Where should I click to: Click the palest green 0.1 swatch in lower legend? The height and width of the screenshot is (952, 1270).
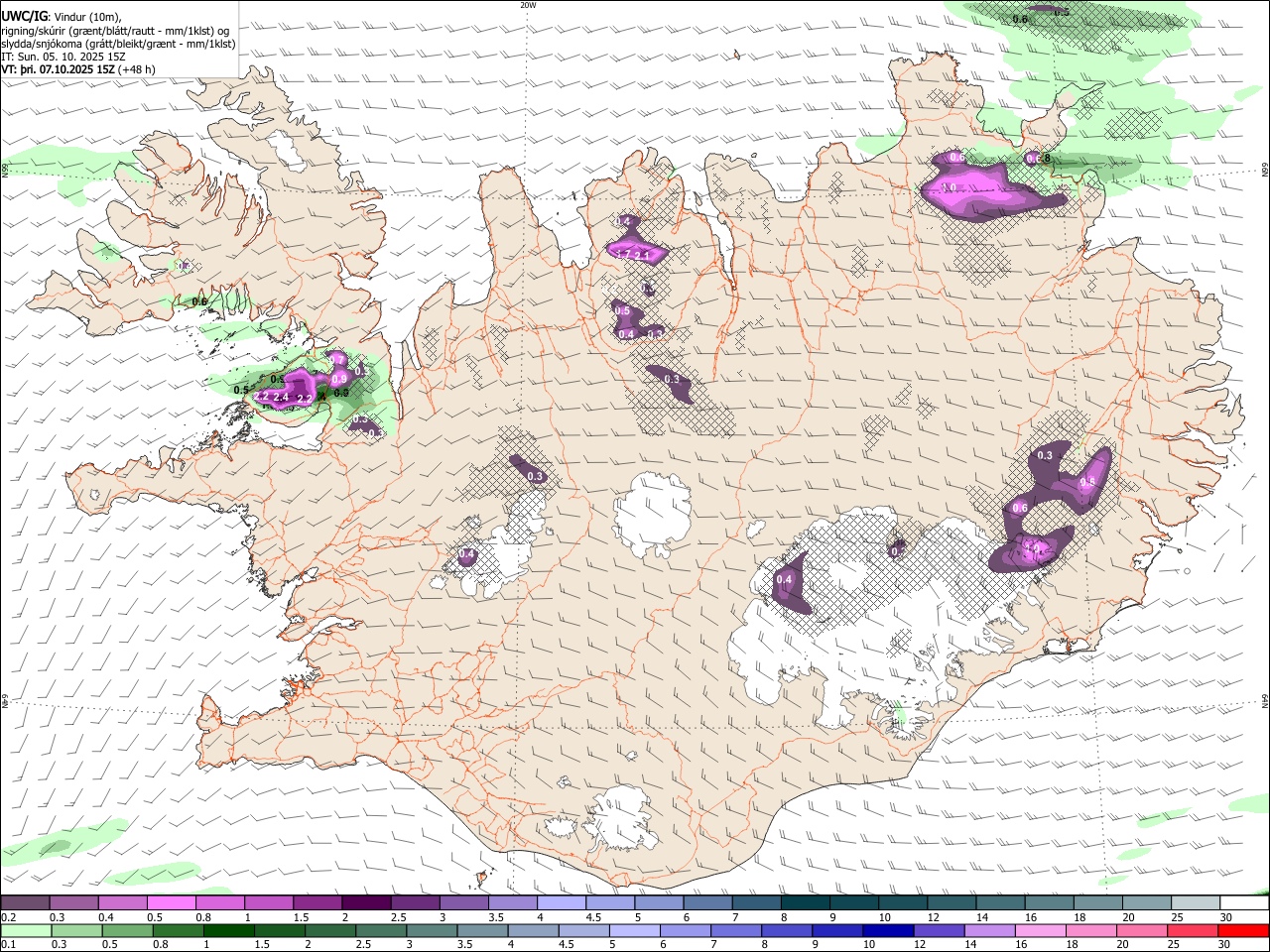pos(25,931)
